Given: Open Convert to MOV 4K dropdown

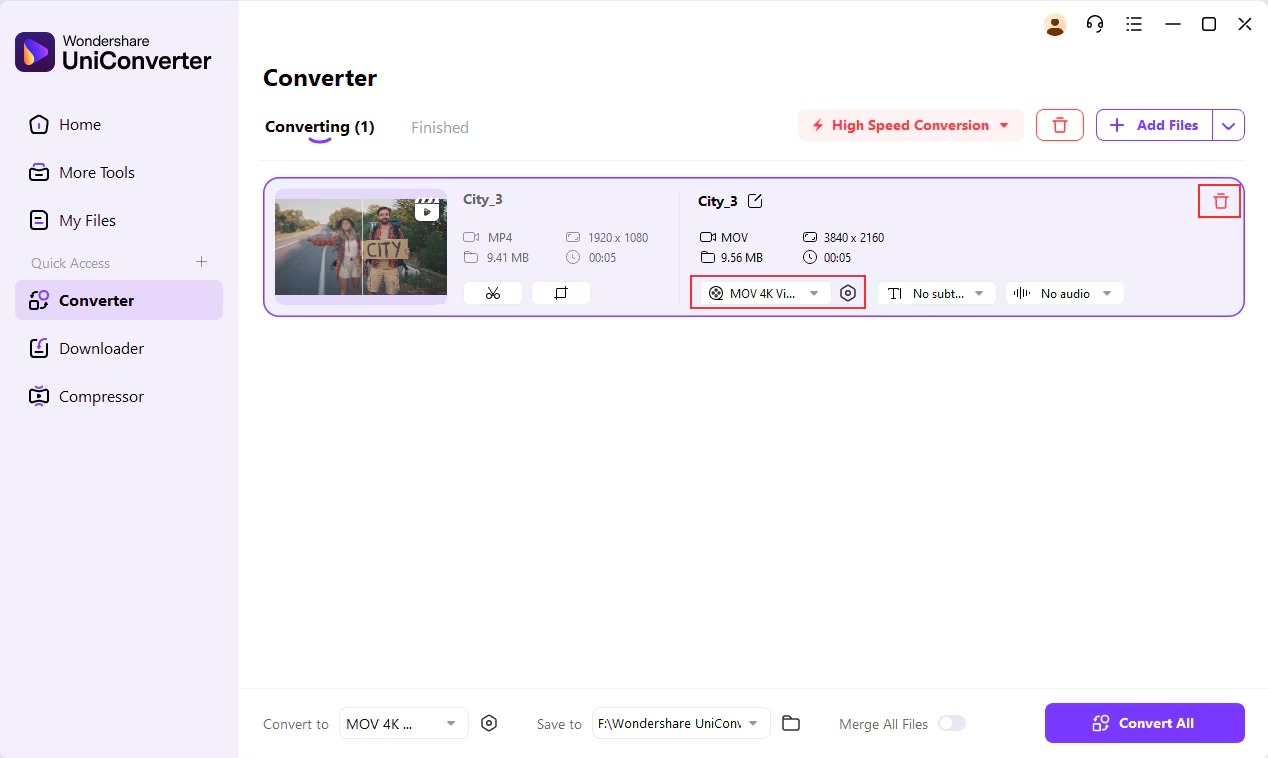Looking at the screenshot, I should tap(403, 723).
